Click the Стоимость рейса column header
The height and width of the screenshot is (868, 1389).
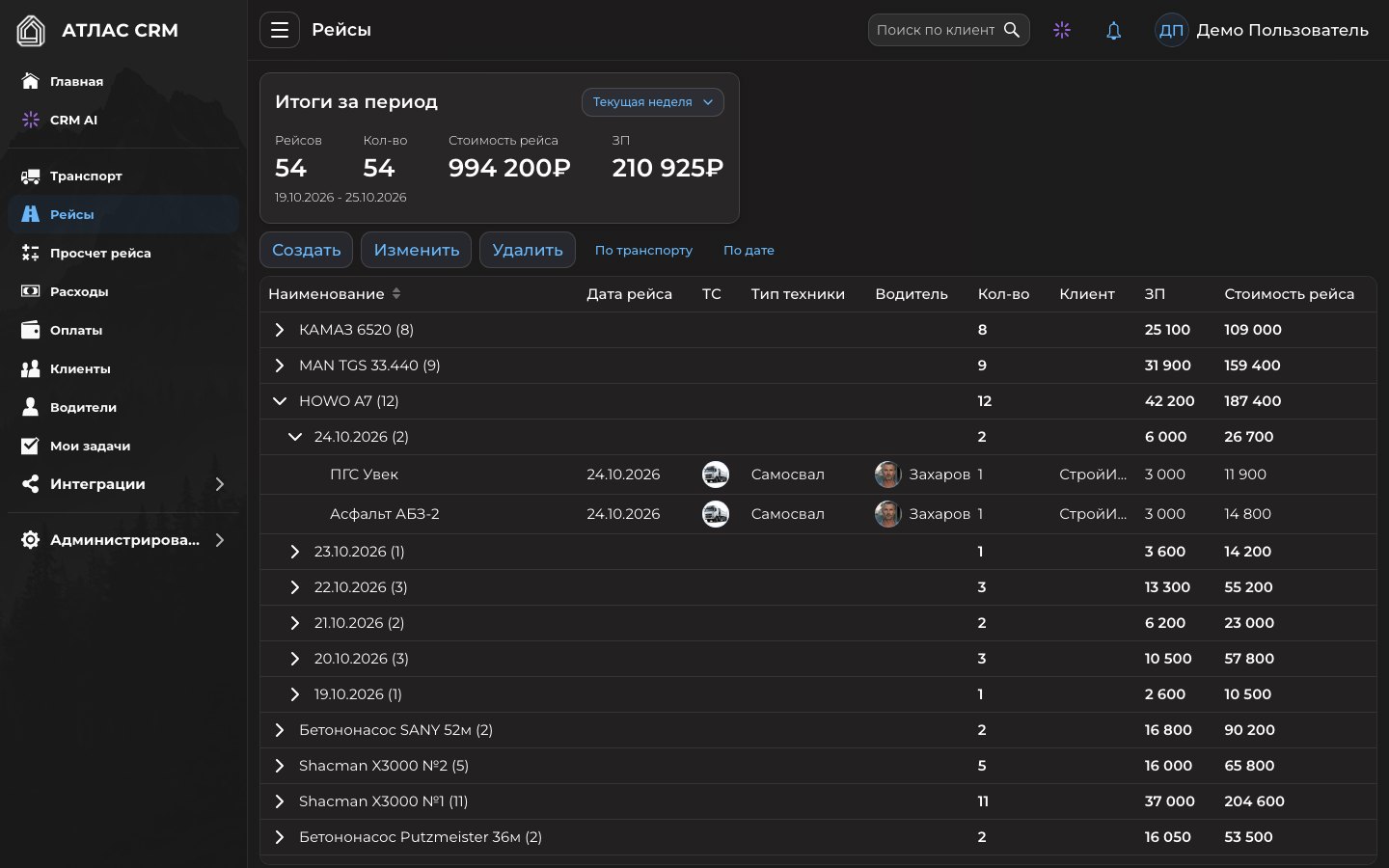pyautogui.click(x=1289, y=294)
